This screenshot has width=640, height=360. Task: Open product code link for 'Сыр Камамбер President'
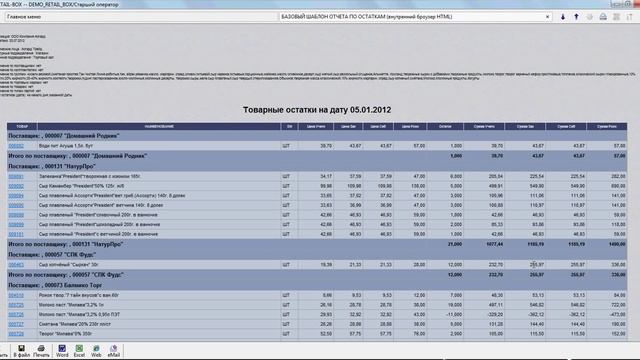tap(16, 186)
